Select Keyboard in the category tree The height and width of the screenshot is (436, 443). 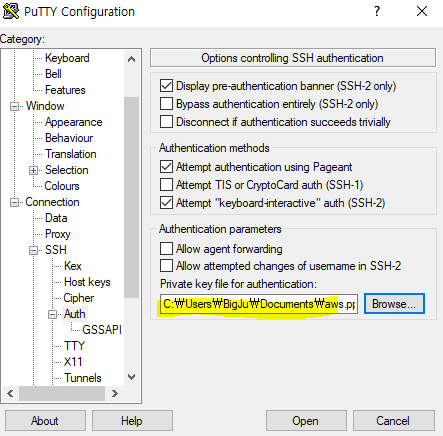[67, 58]
